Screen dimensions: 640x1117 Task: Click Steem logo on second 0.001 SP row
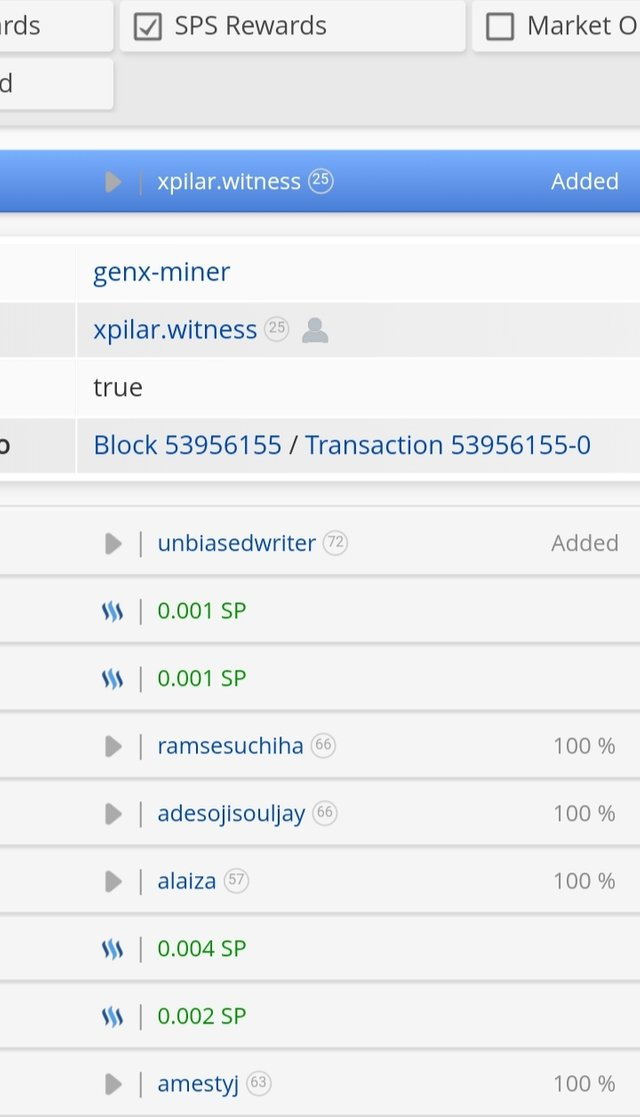click(x=112, y=679)
